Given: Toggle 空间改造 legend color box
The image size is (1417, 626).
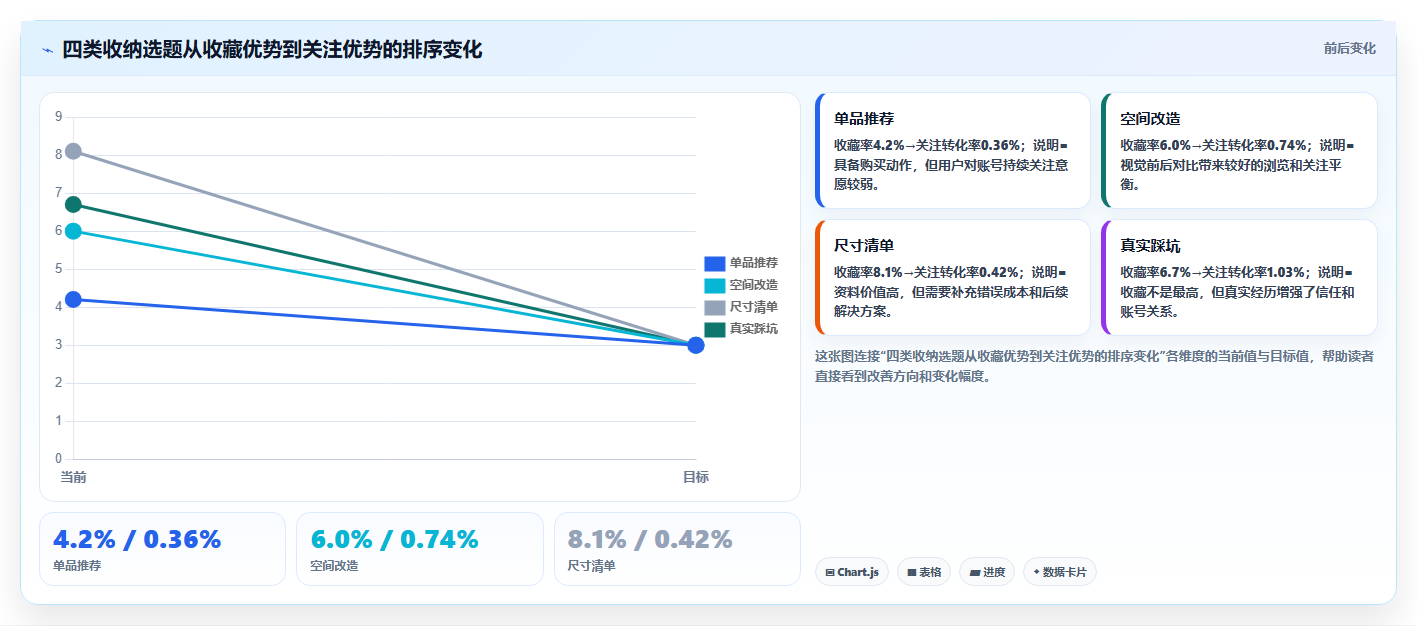Looking at the screenshot, I should pos(714,285).
